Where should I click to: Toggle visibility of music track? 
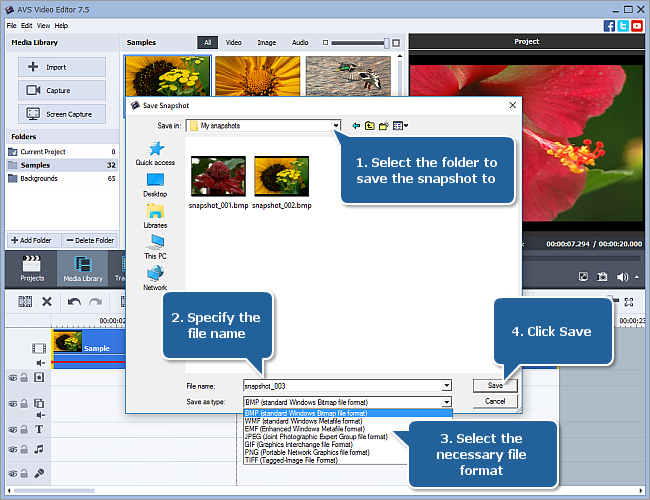click(13, 449)
